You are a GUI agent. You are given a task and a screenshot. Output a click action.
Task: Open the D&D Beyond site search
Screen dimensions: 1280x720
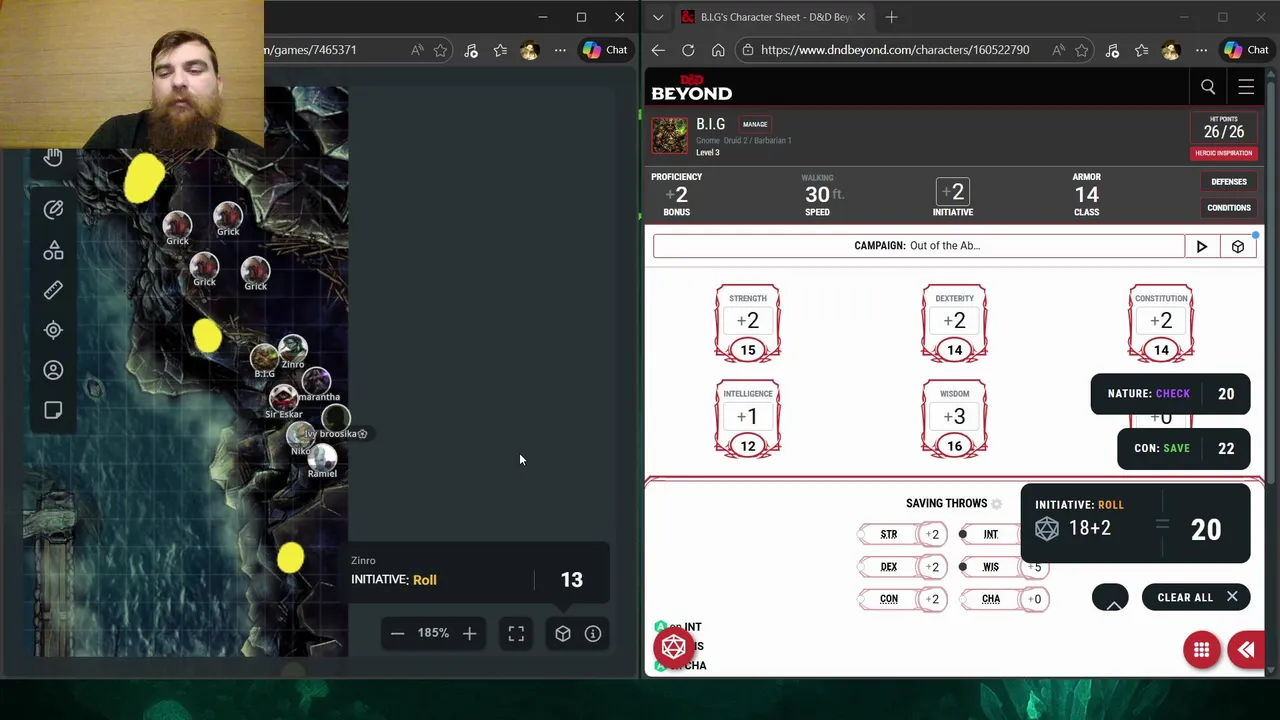point(1208,87)
